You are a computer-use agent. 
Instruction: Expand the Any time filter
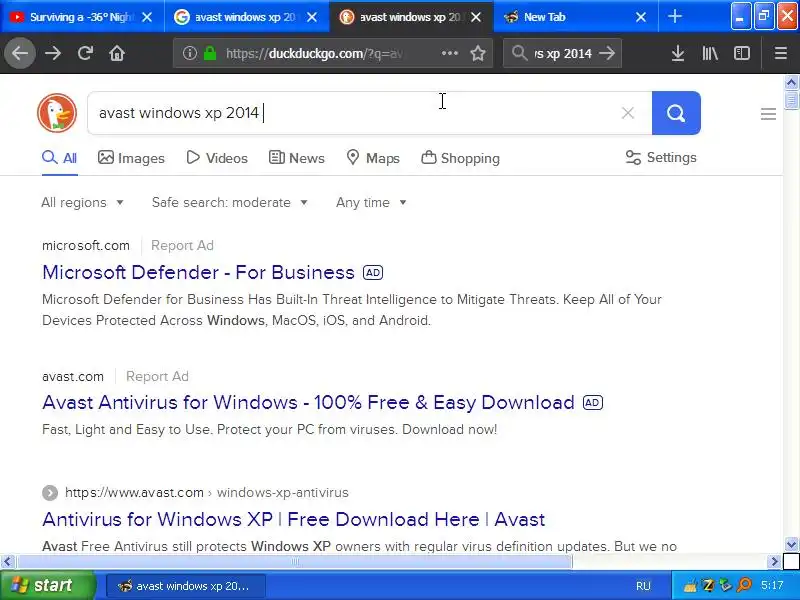pos(371,203)
